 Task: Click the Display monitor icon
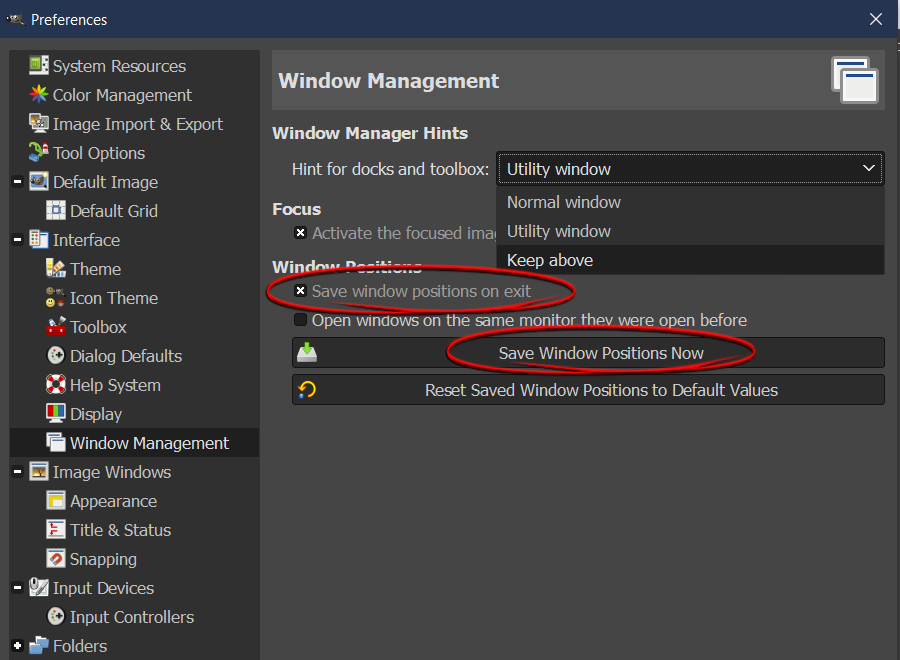[56, 414]
